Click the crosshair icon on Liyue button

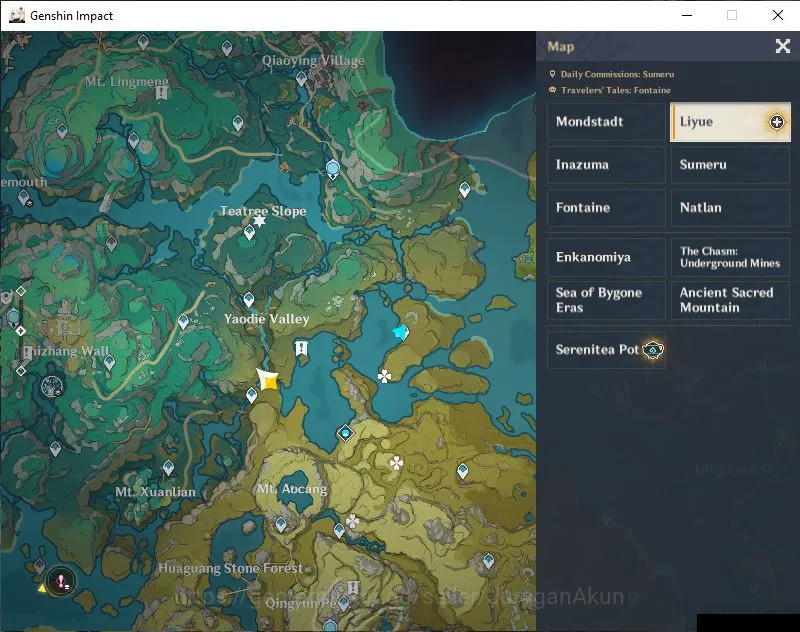[x=777, y=122]
